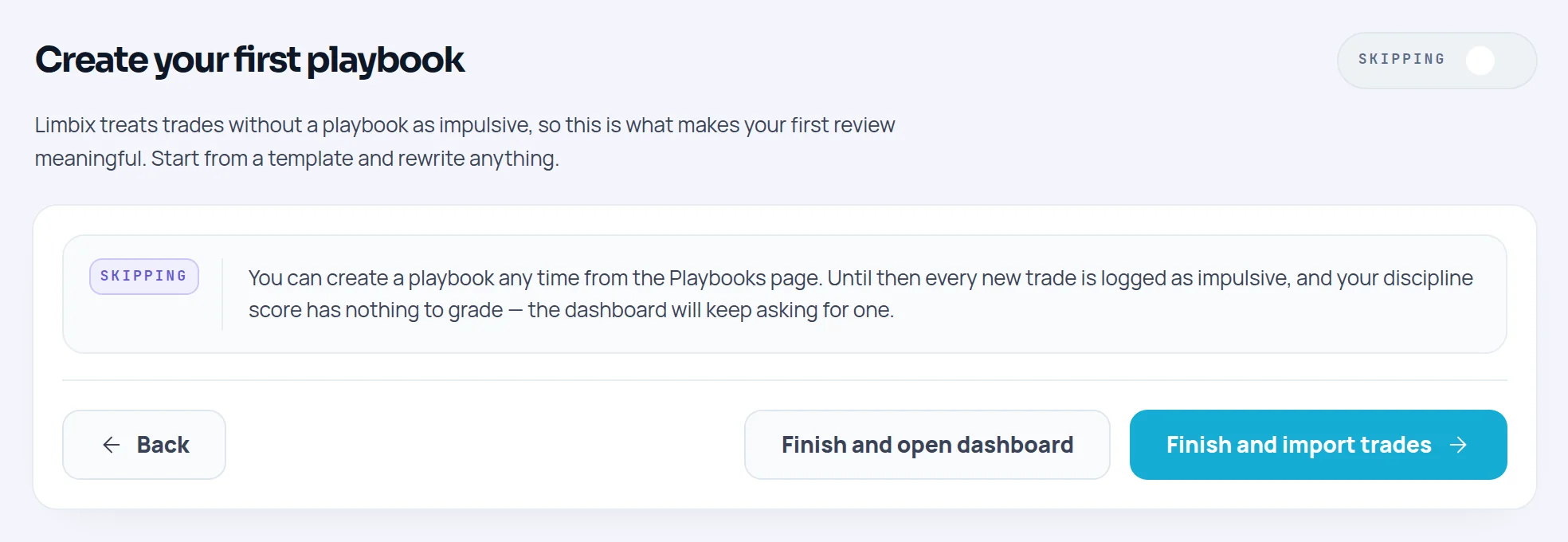
Task: Click the text 'Finish and import trades'
Action: [1299, 445]
